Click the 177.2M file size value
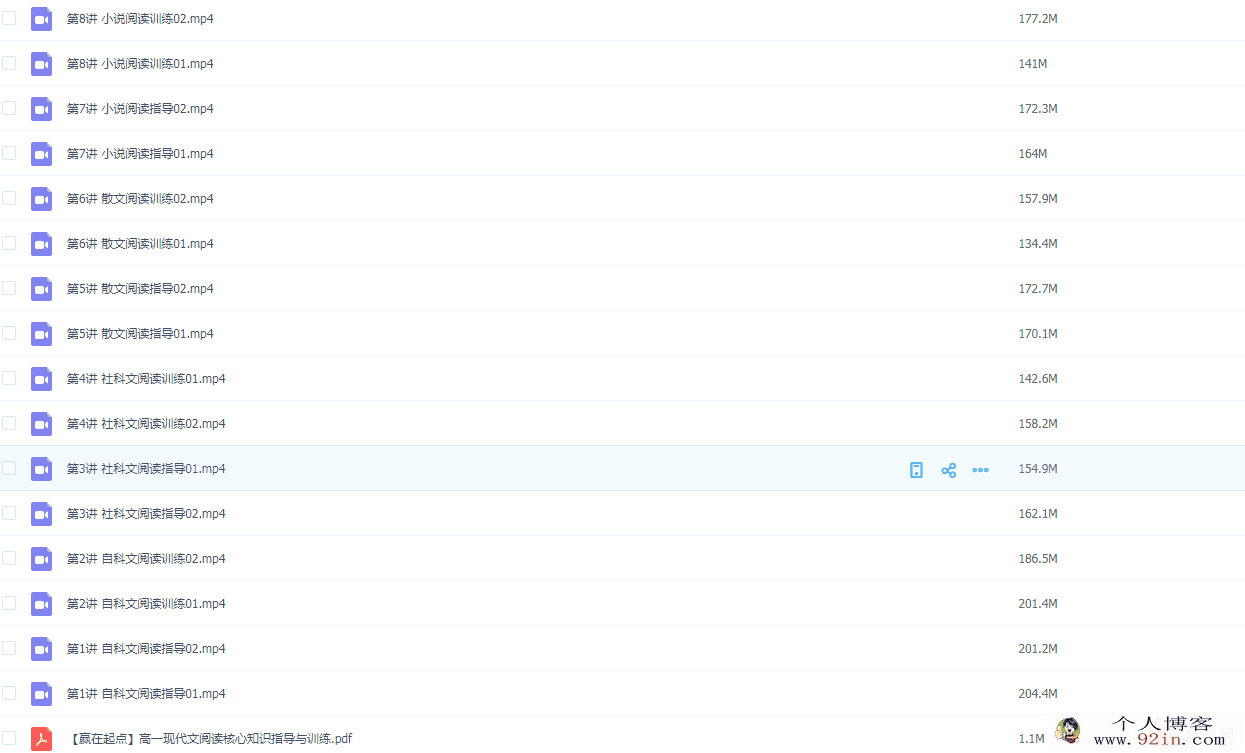Viewport: 1245px width, 753px height. tap(1038, 19)
